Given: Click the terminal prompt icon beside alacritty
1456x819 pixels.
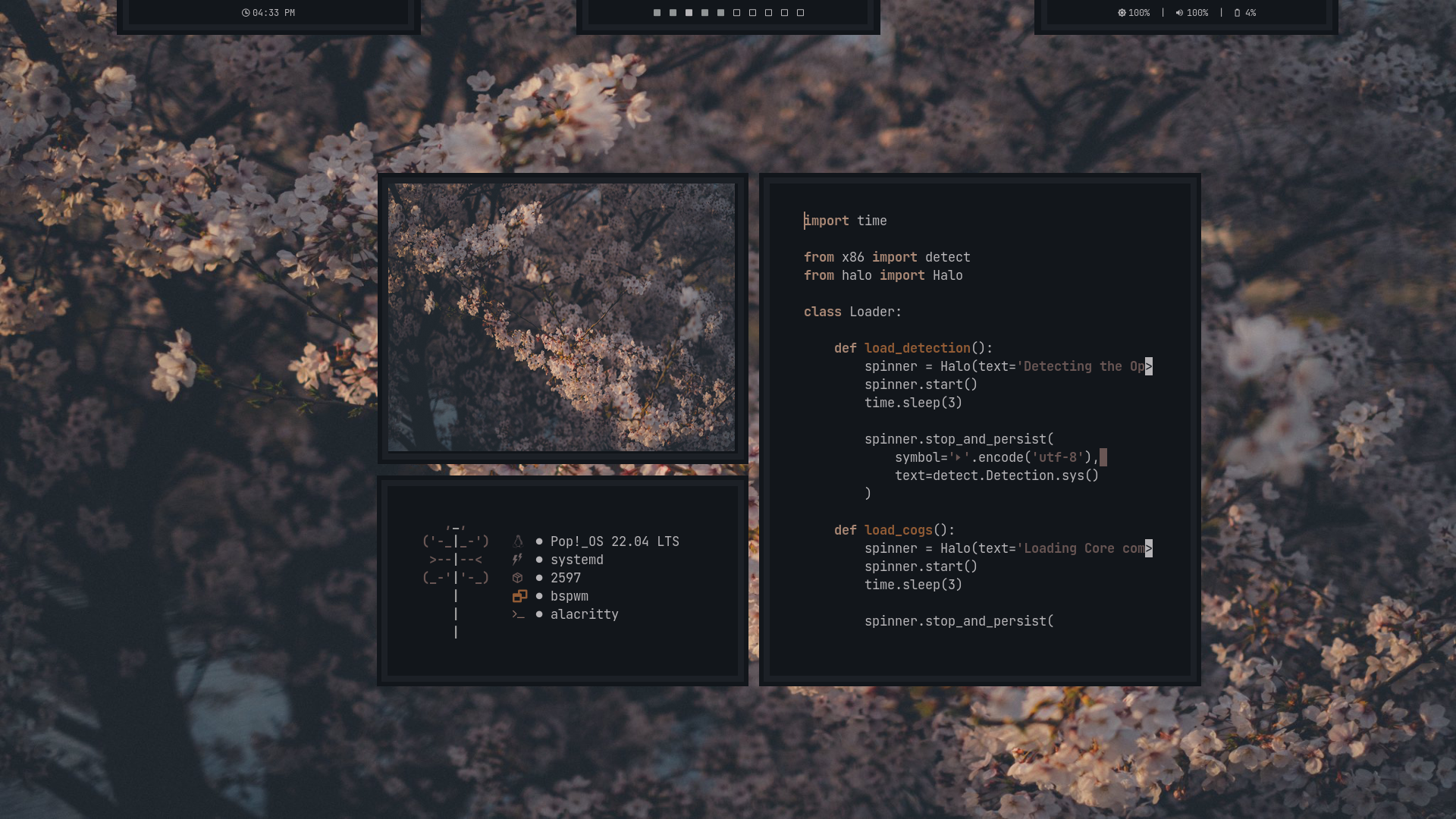Looking at the screenshot, I should (519, 614).
